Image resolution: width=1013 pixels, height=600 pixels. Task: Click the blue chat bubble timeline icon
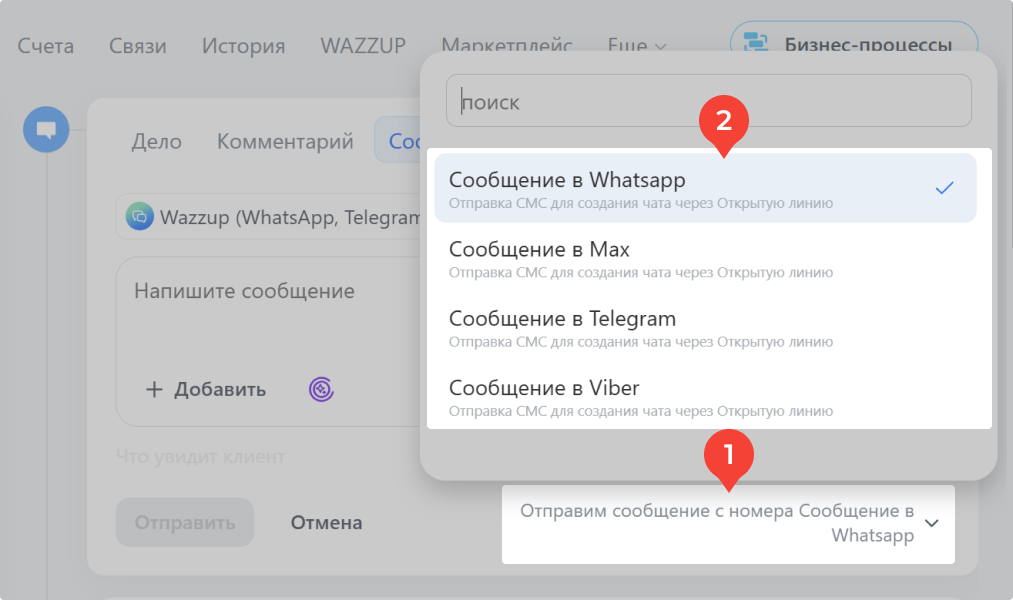pos(45,129)
